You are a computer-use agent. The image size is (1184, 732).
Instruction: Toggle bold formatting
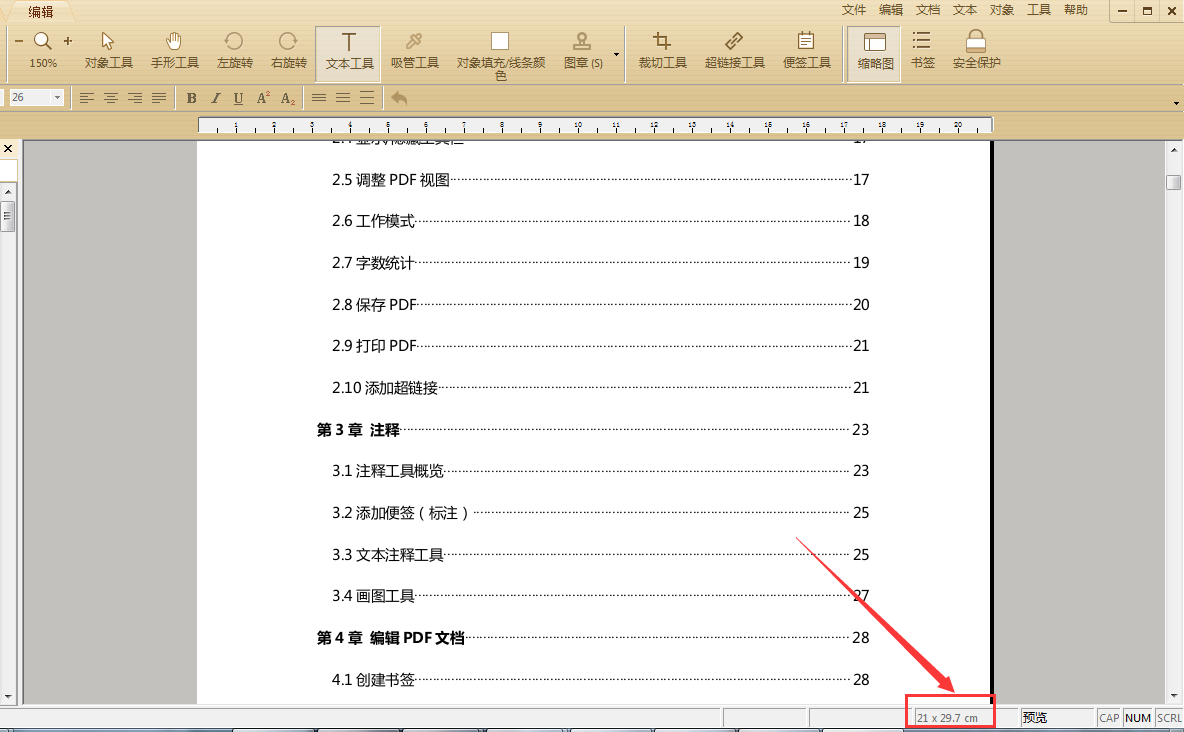click(x=191, y=98)
